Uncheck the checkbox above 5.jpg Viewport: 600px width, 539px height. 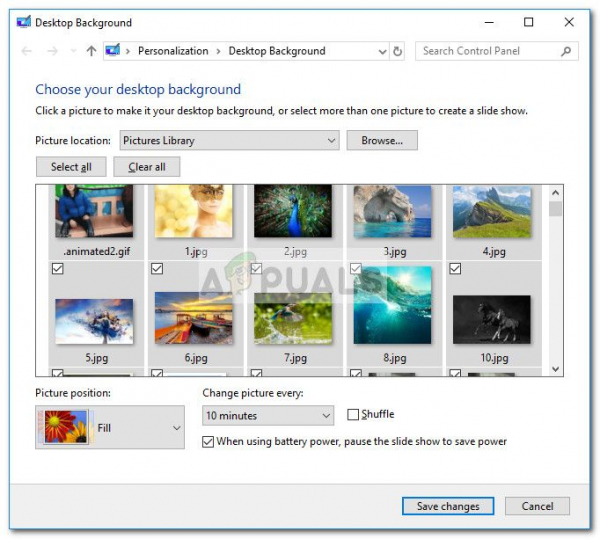tap(57, 269)
